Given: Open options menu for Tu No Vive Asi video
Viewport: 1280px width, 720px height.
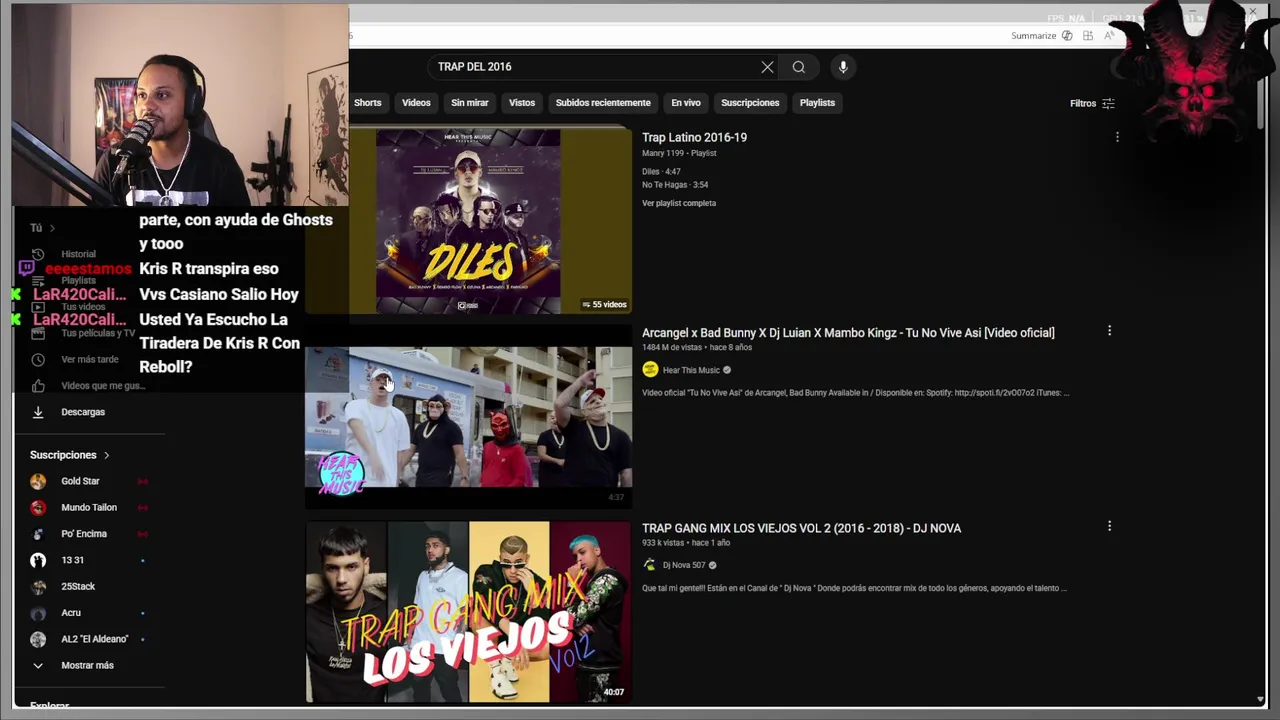Looking at the screenshot, I should 1109,331.
